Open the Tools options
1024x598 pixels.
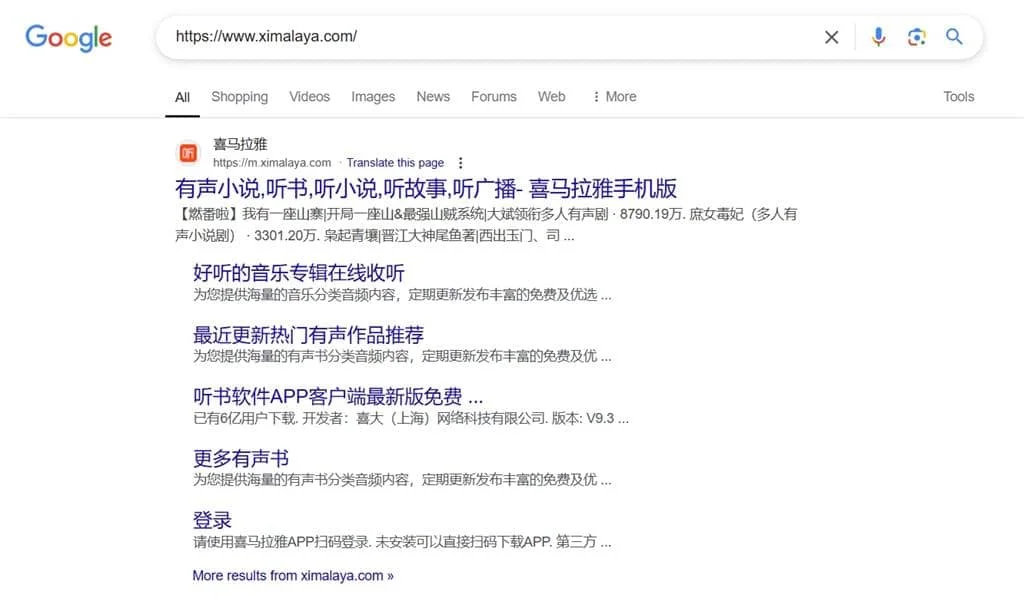pyautogui.click(x=958, y=97)
